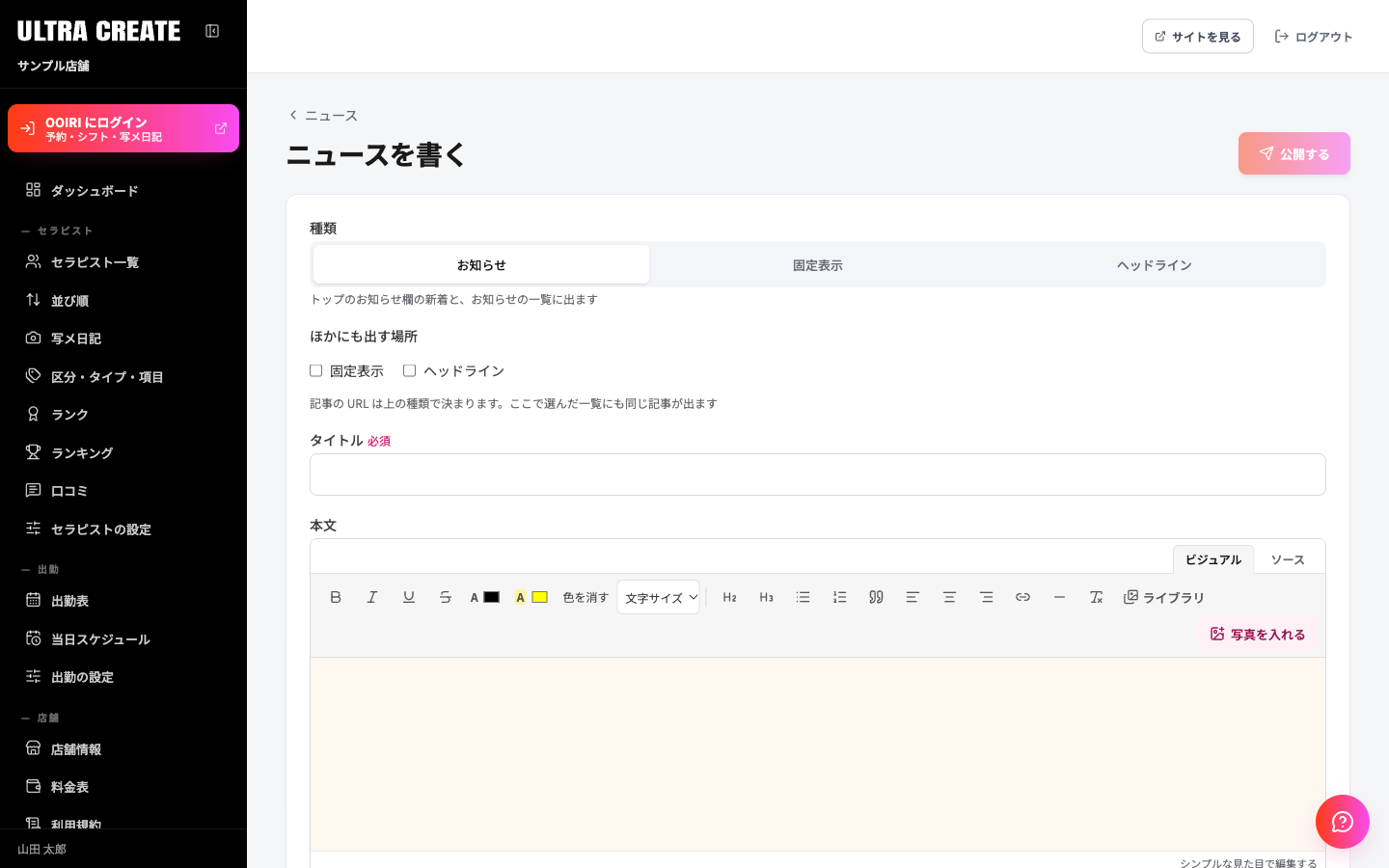Check the ヘッドライン checkbox
The image size is (1389, 868).
coord(409,370)
